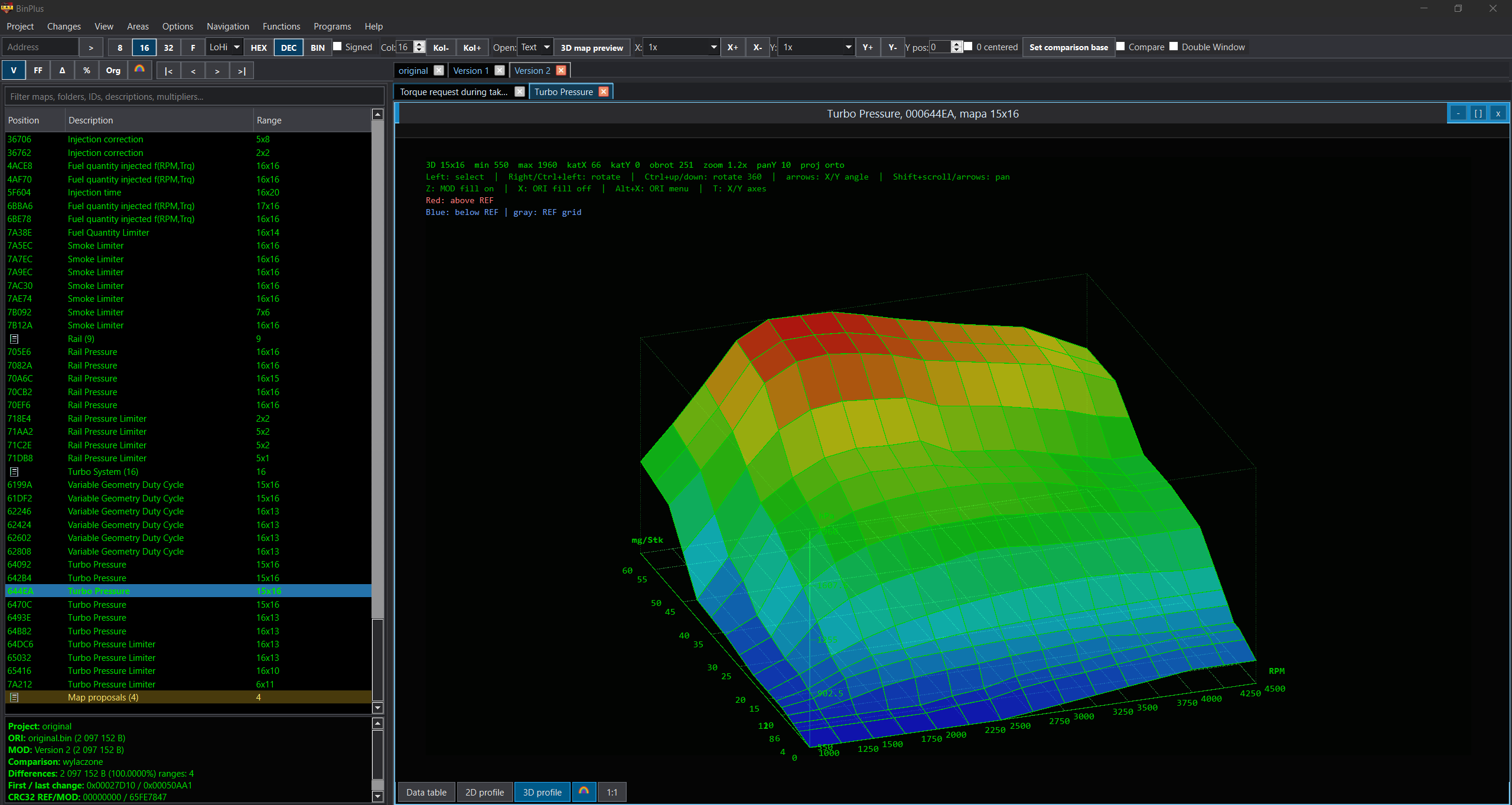This screenshot has height=805, width=1512.
Task: Toggle the 0 centered checkbox
Action: [x=968, y=46]
